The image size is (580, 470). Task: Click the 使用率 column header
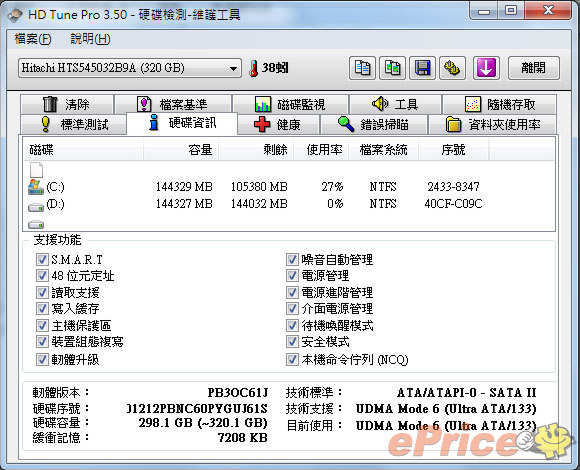click(x=321, y=150)
